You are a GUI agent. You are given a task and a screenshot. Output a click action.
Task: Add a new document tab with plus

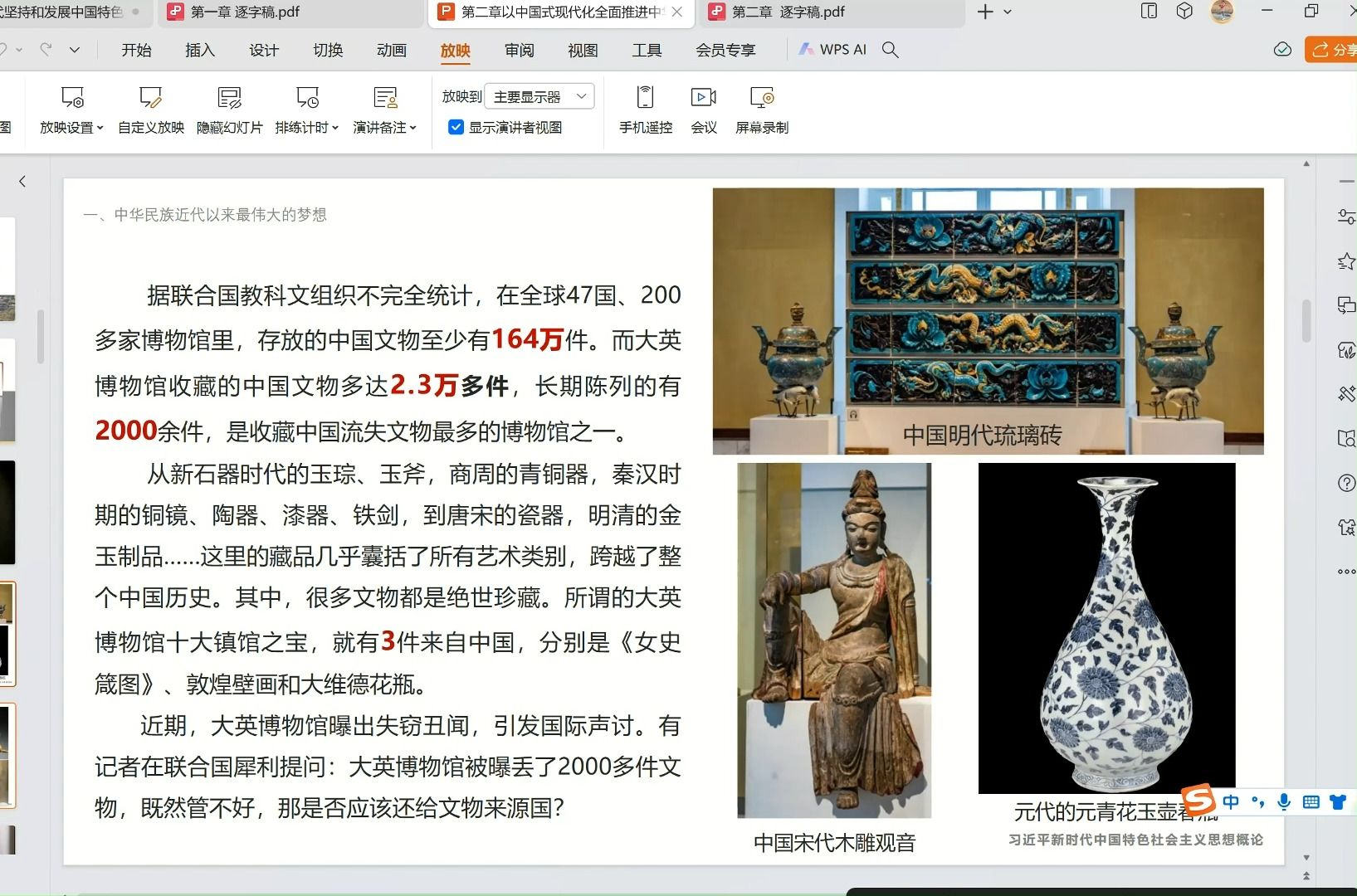pos(985,12)
